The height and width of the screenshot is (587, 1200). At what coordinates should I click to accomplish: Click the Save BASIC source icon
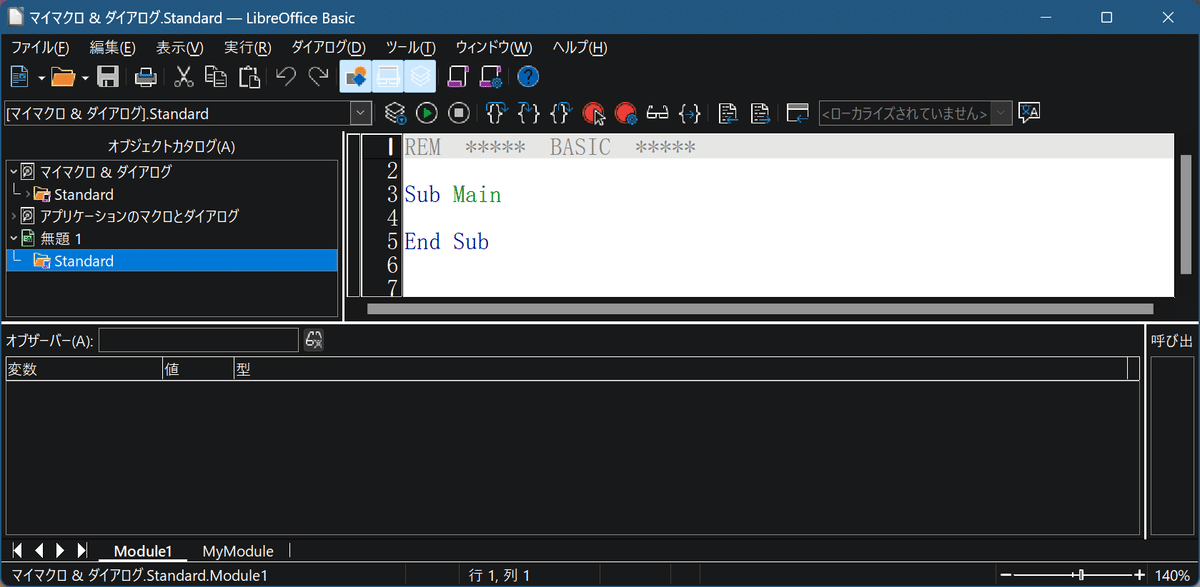(761, 113)
